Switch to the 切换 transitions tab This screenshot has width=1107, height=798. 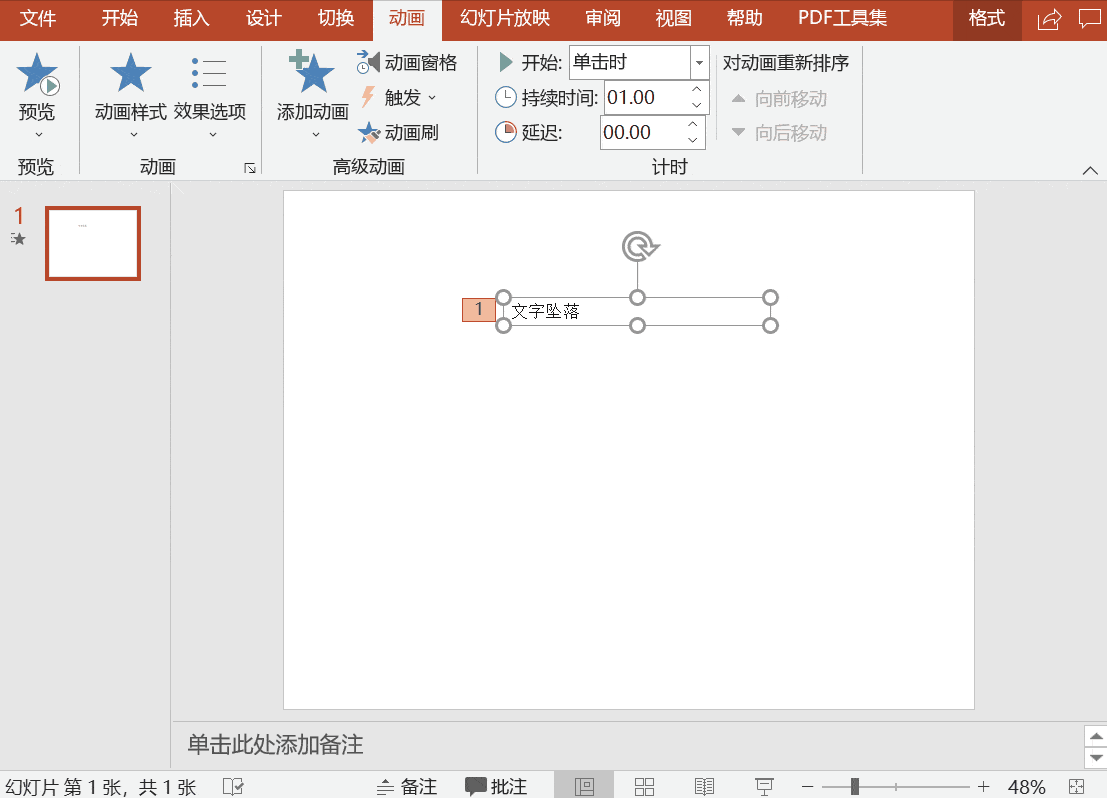coord(334,19)
